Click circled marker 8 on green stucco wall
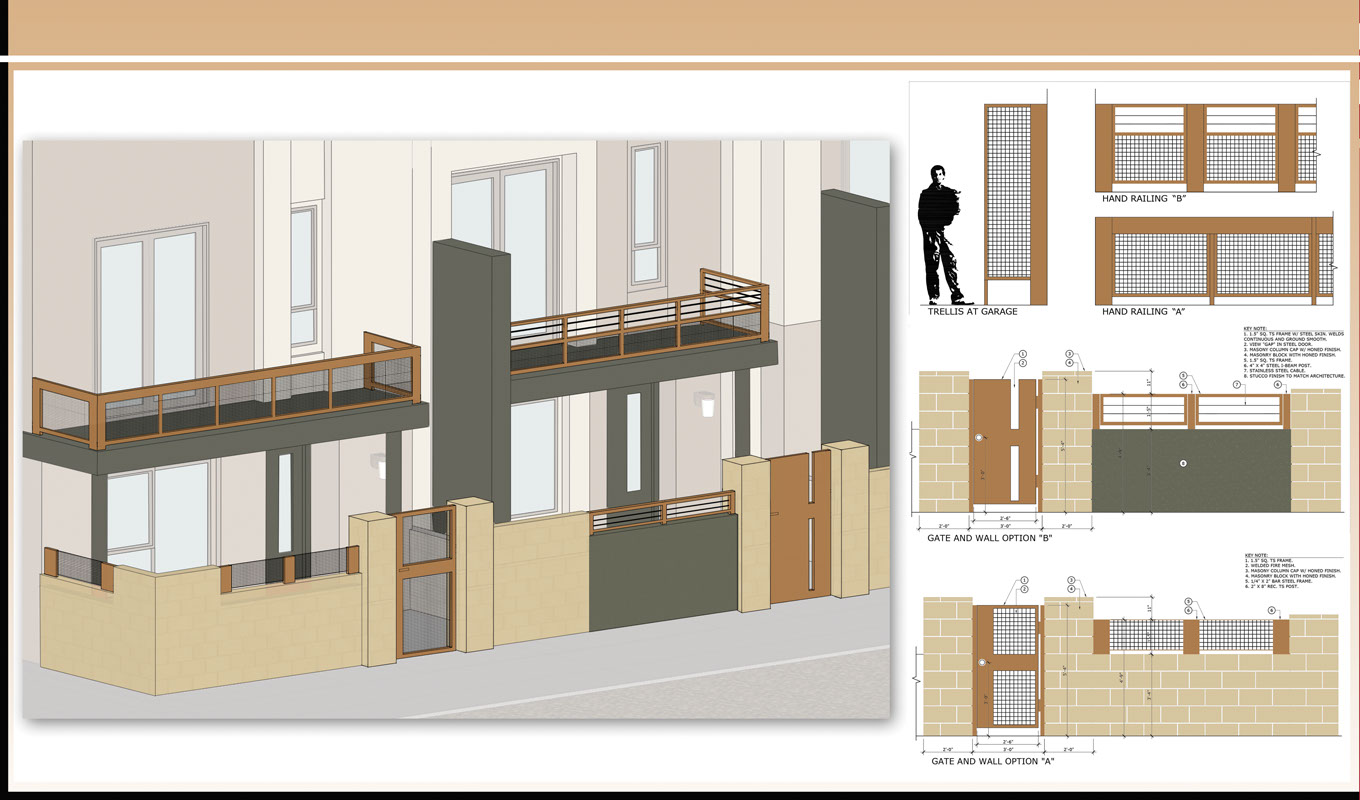Image resolution: width=1360 pixels, height=800 pixels. 1183,463
